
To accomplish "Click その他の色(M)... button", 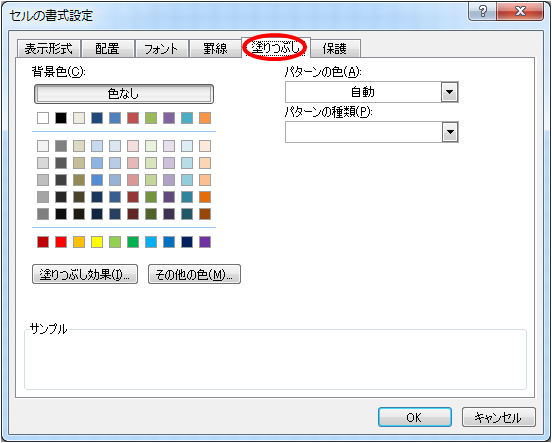I will point(194,274).
